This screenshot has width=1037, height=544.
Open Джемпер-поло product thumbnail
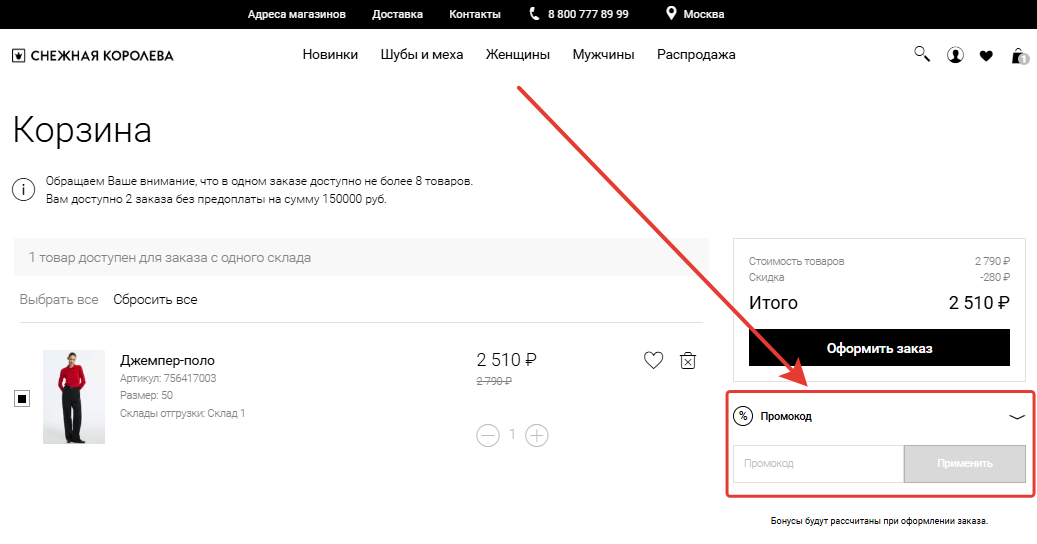[x=74, y=397]
